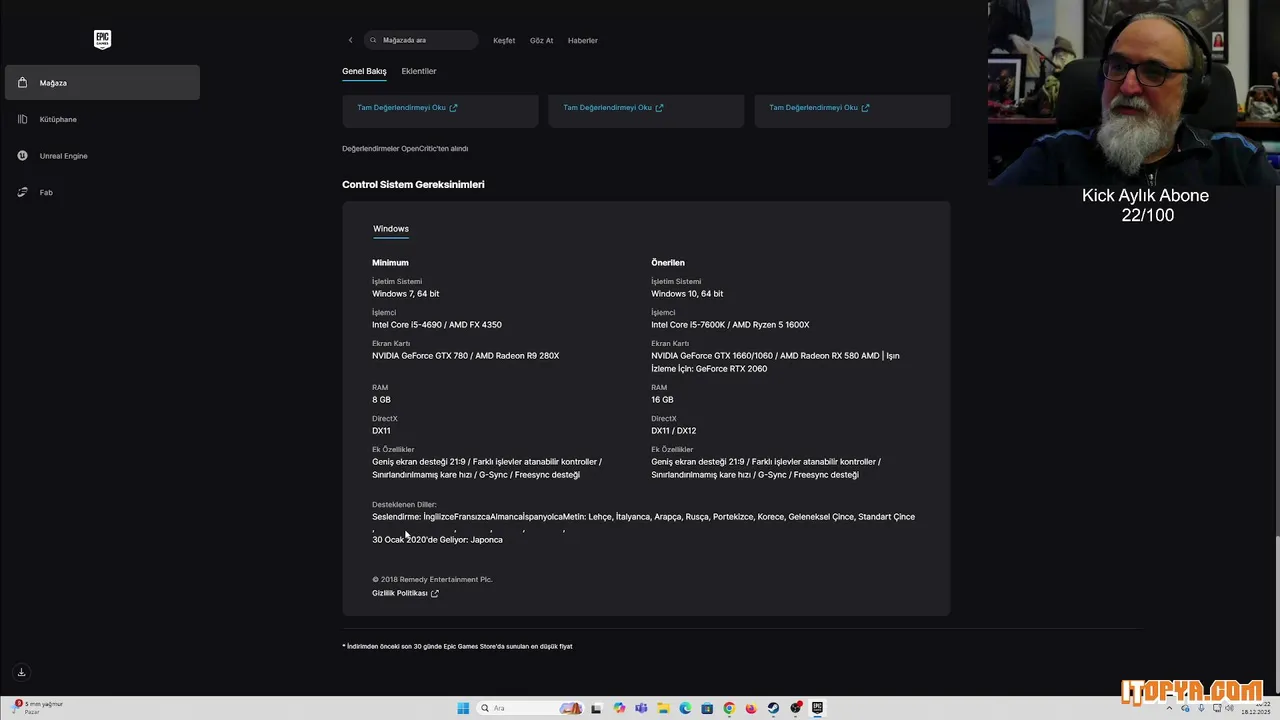
Task: Click the 16 GB RAM value
Action: pyautogui.click(x=662, y=400)
